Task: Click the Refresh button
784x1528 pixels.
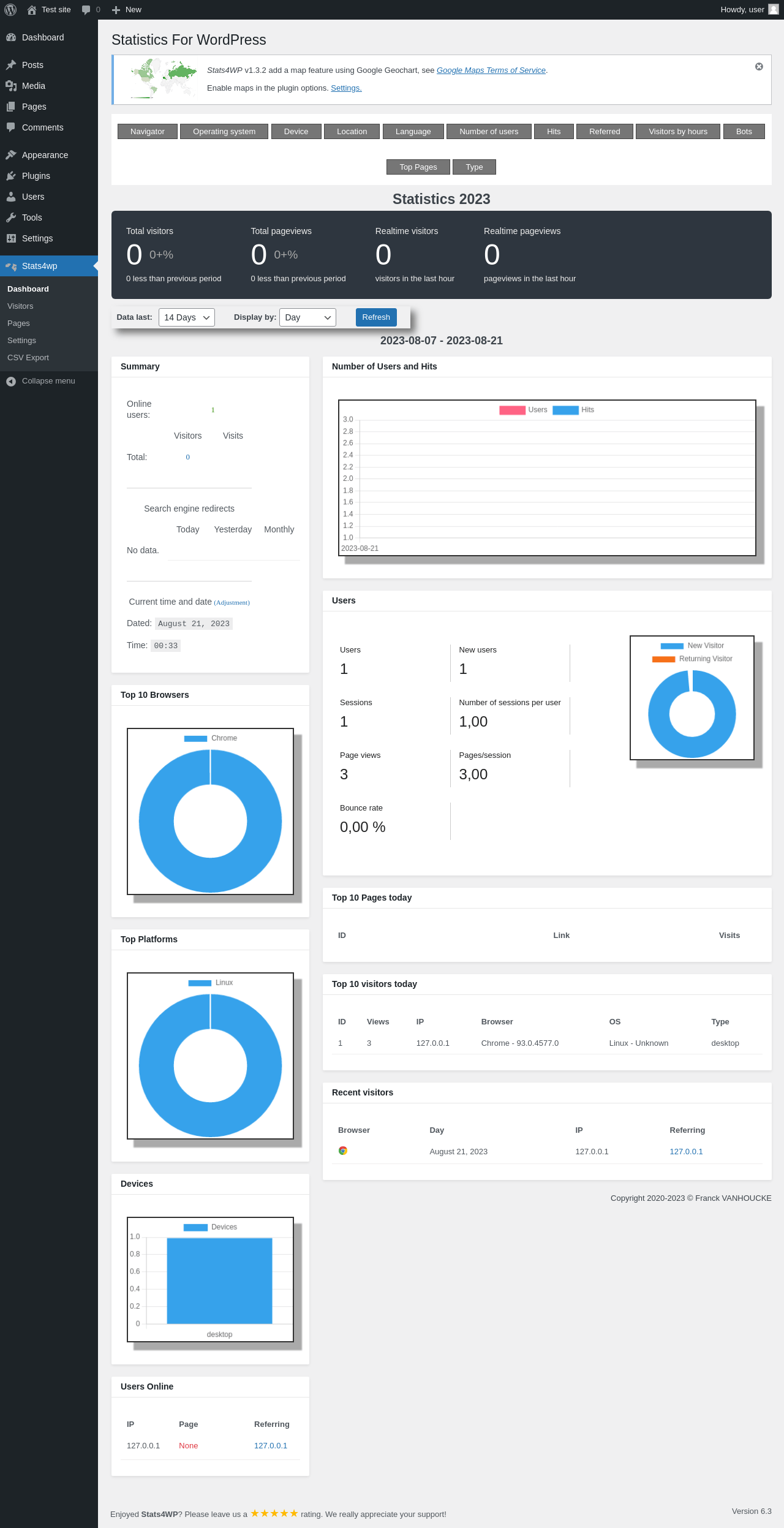Action: (x=376, y=317)
